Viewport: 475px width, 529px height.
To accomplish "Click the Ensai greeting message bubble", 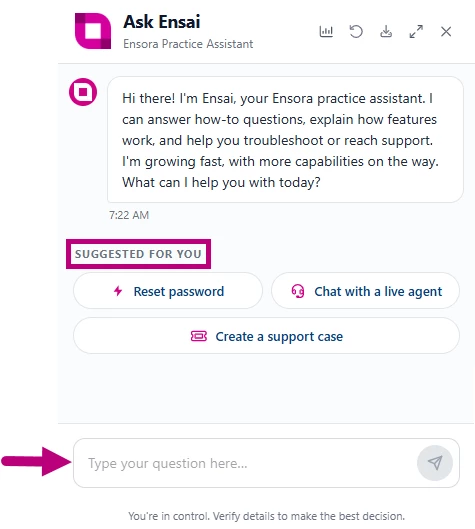I will pos(285,139).
